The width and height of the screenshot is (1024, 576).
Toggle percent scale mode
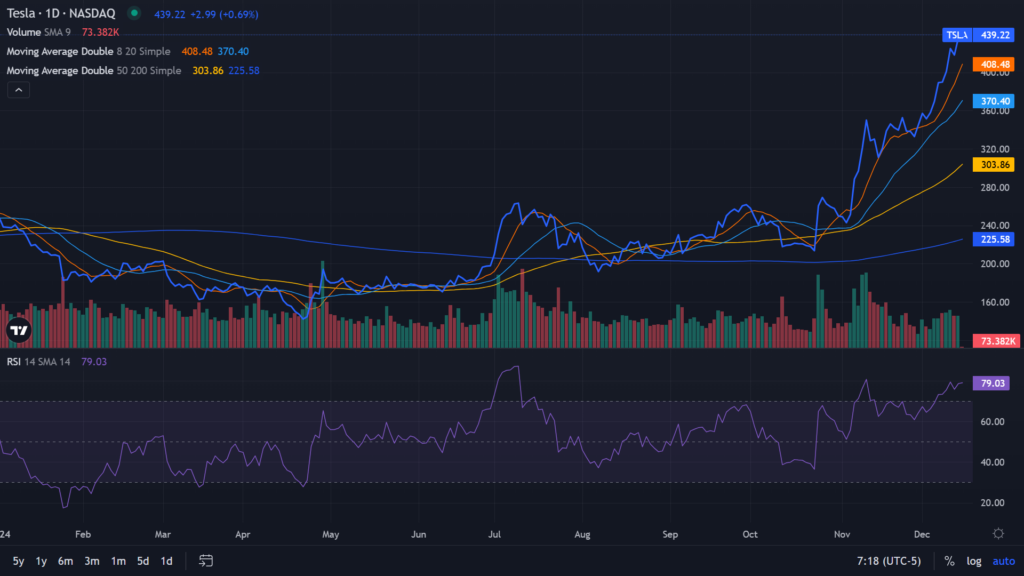coord(949,561)
